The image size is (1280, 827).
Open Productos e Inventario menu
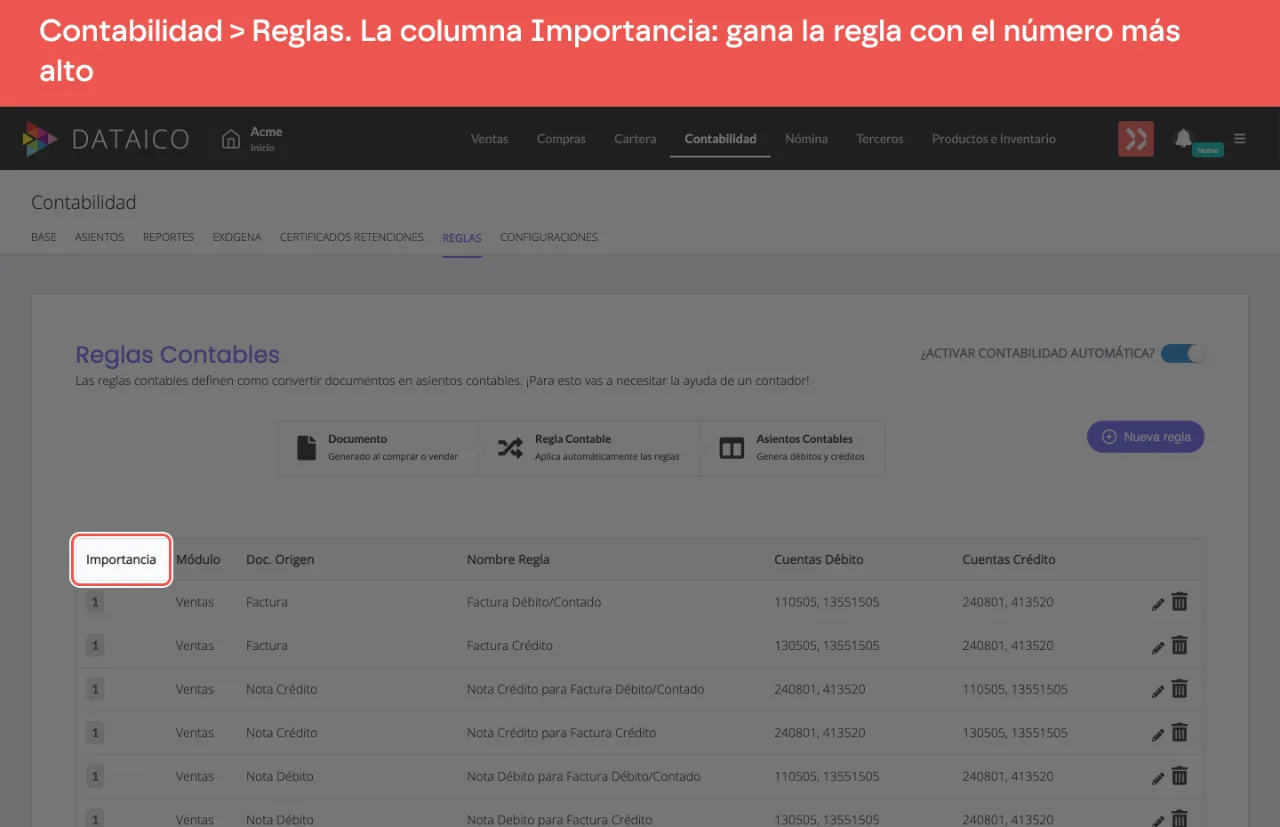point(994,139)
